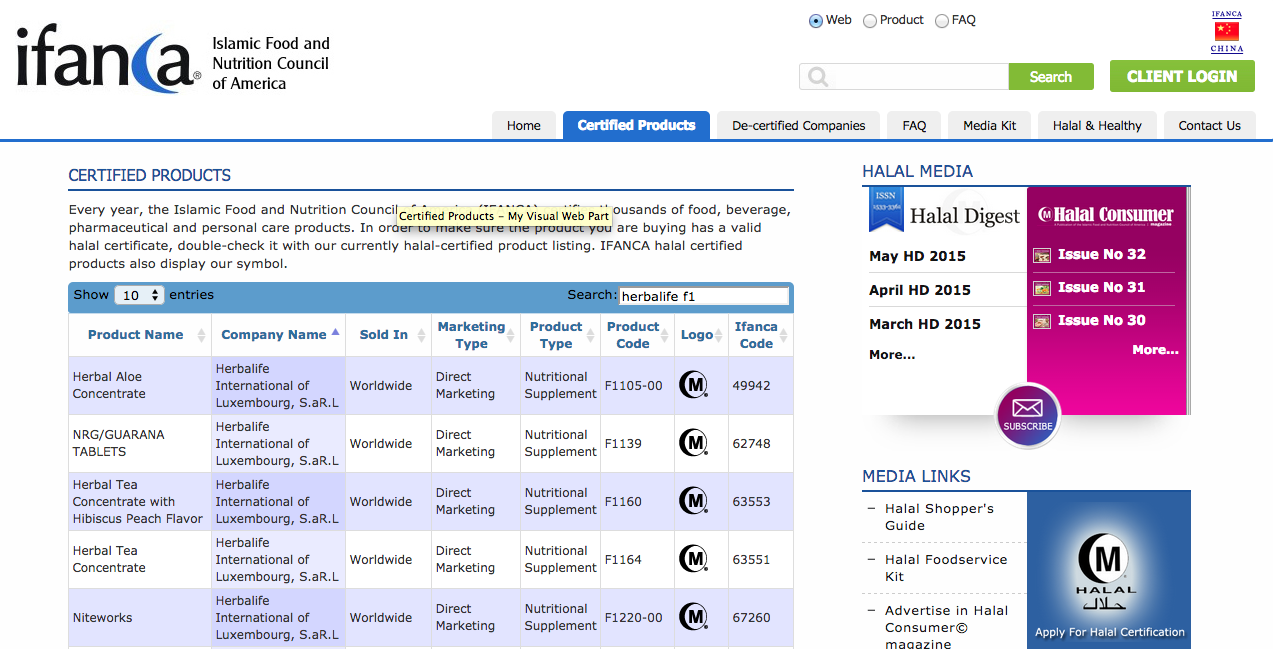
Task: Select the Web search radio button
Action: pos(816,20)
